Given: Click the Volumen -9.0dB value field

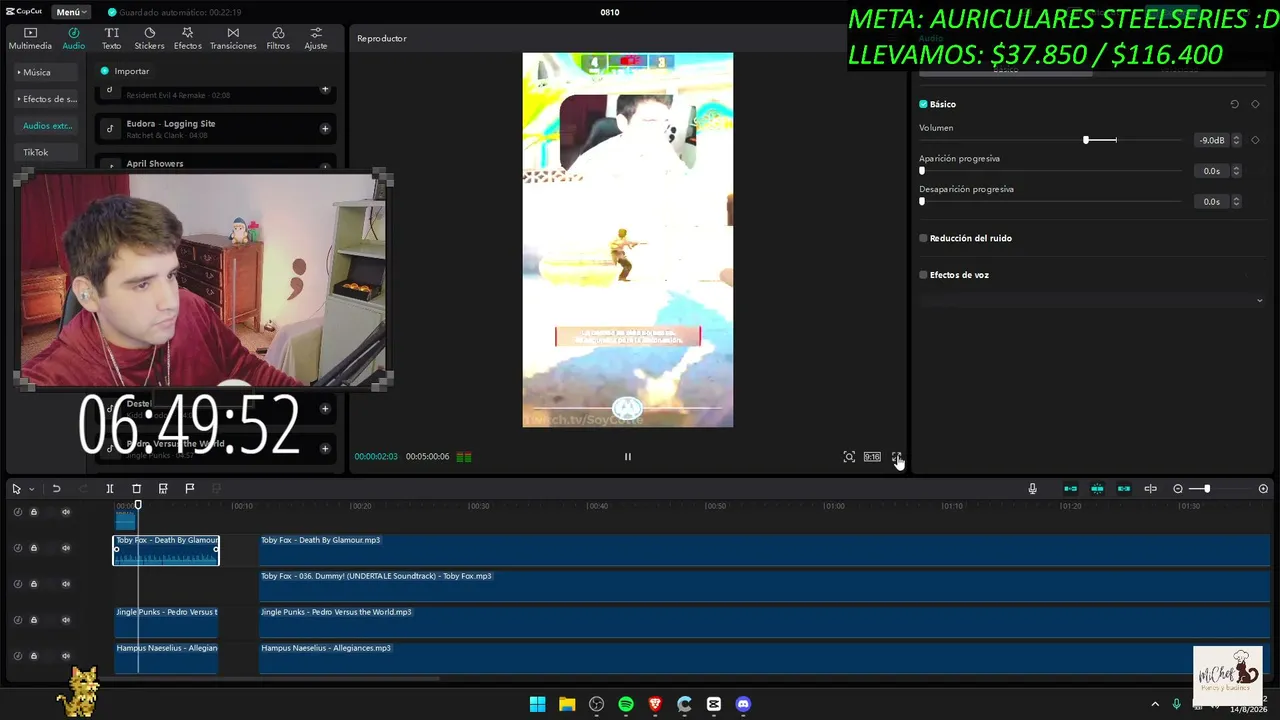Looking at the screenshot, I should tap(1212, 141).
